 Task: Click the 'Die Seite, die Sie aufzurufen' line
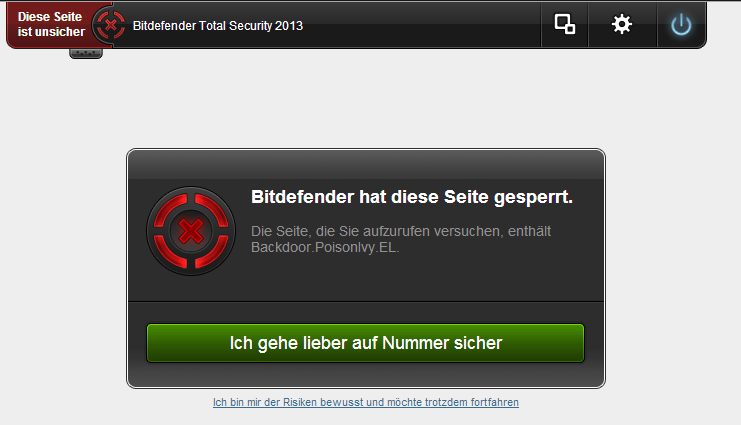point(401,231)
